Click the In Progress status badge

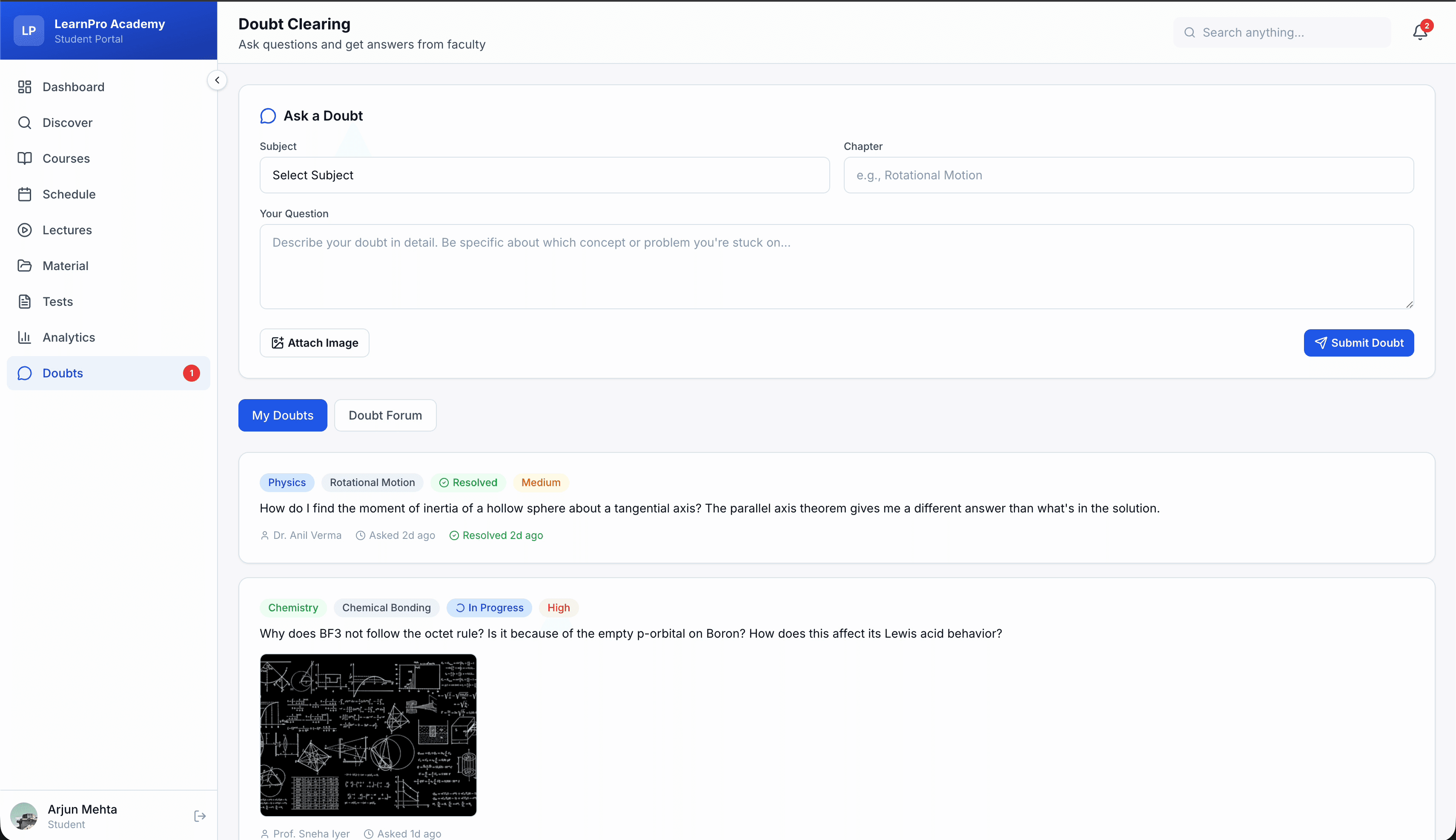[x=489, y=607]
